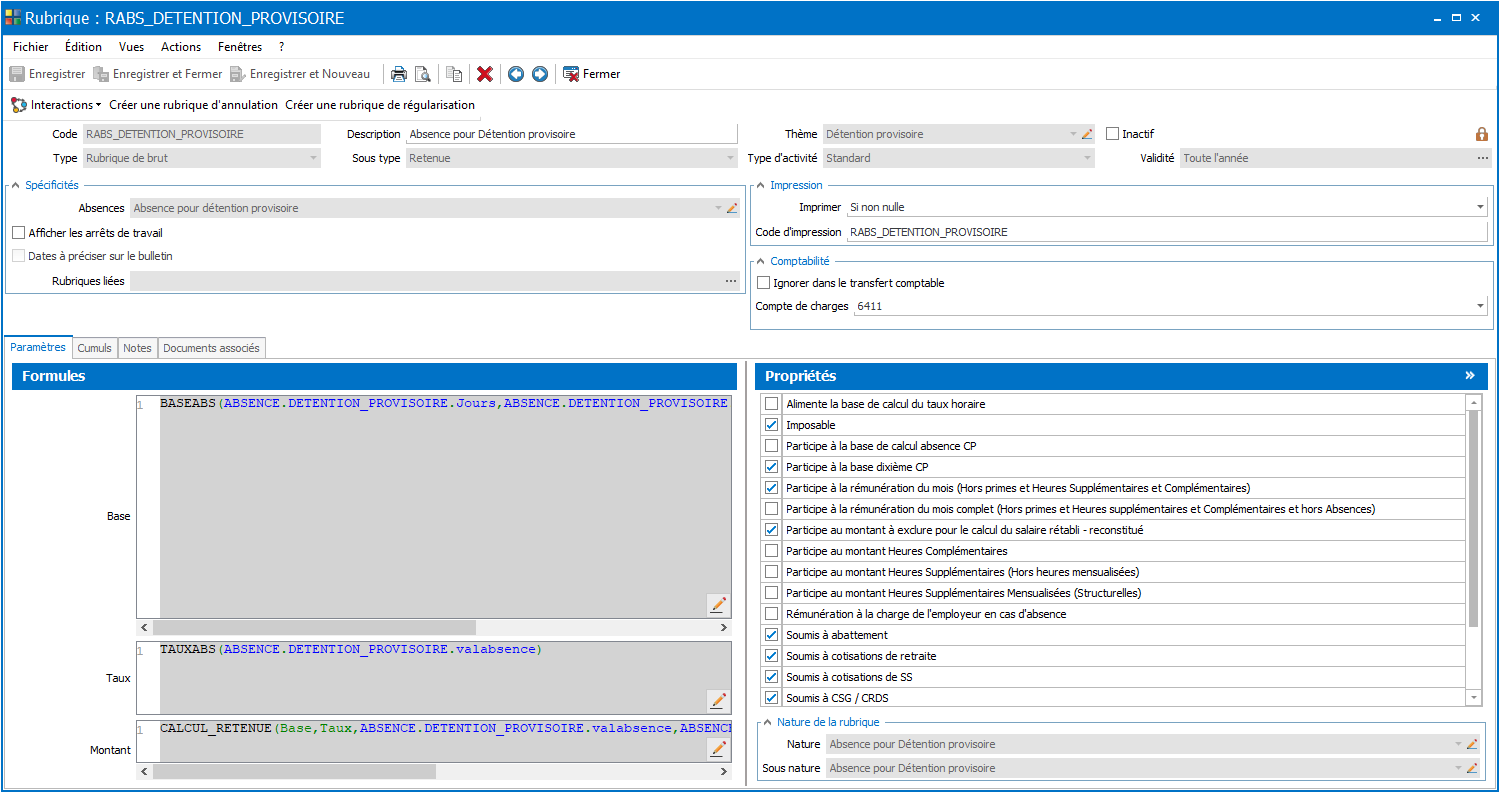This screenshot has height=793, width=1500.
Task: Click the application icon in title bar
Action: point(13,17)
